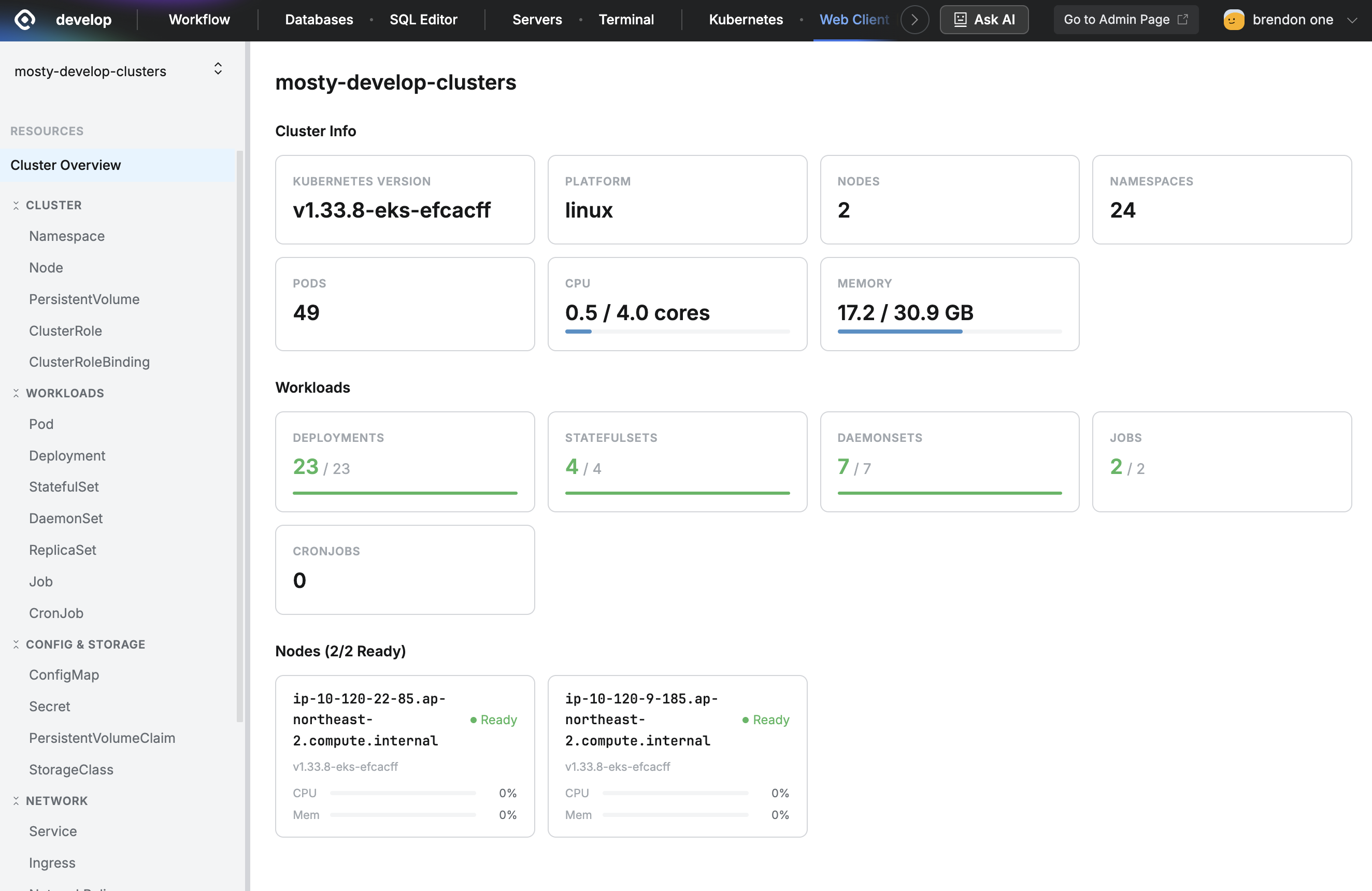Open CronJob in sidebar
Viewport: 1372px width, 891px height.
(56, 613)
